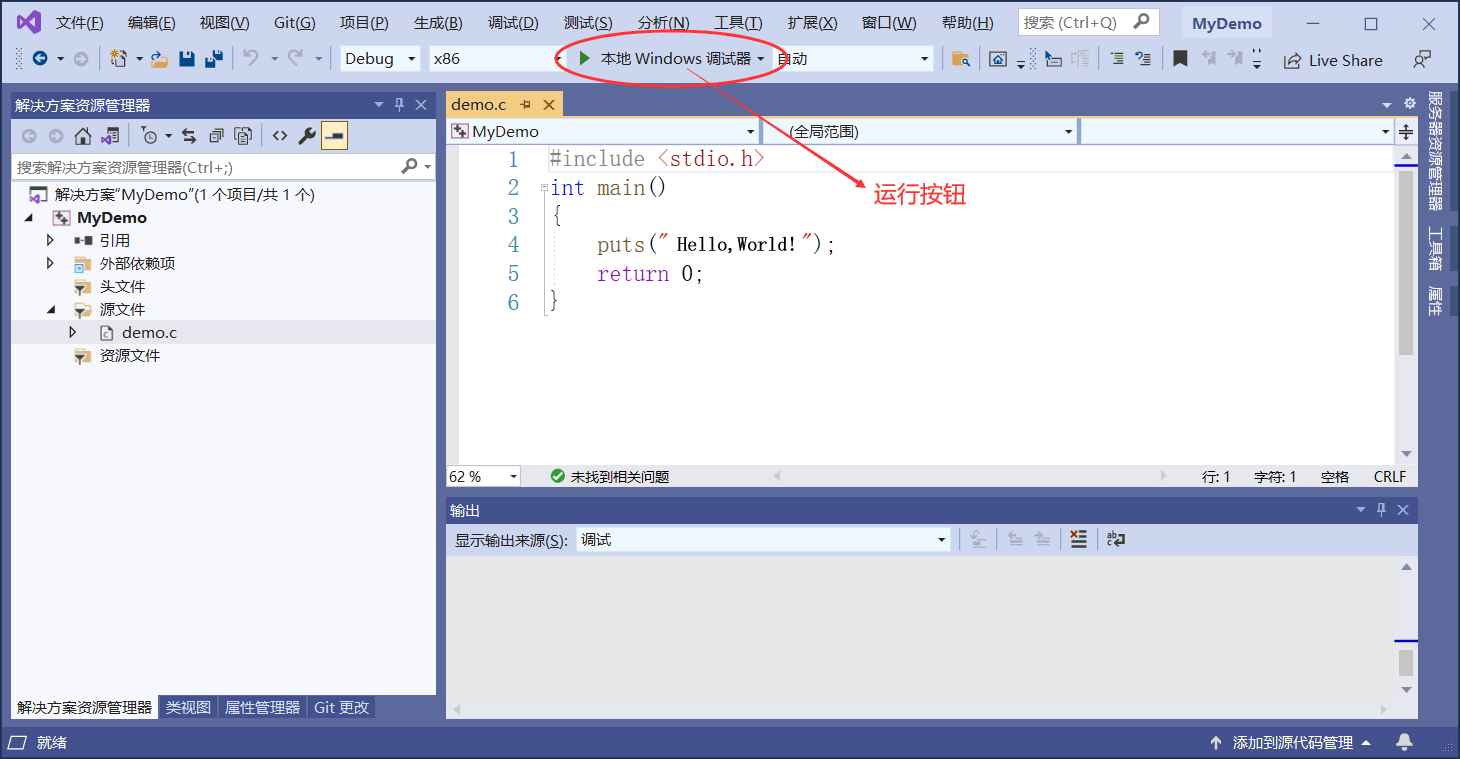1460x759 pixels.
Task: Click the Home icon in Solution Explorer
Action: [x=83, y=136]
